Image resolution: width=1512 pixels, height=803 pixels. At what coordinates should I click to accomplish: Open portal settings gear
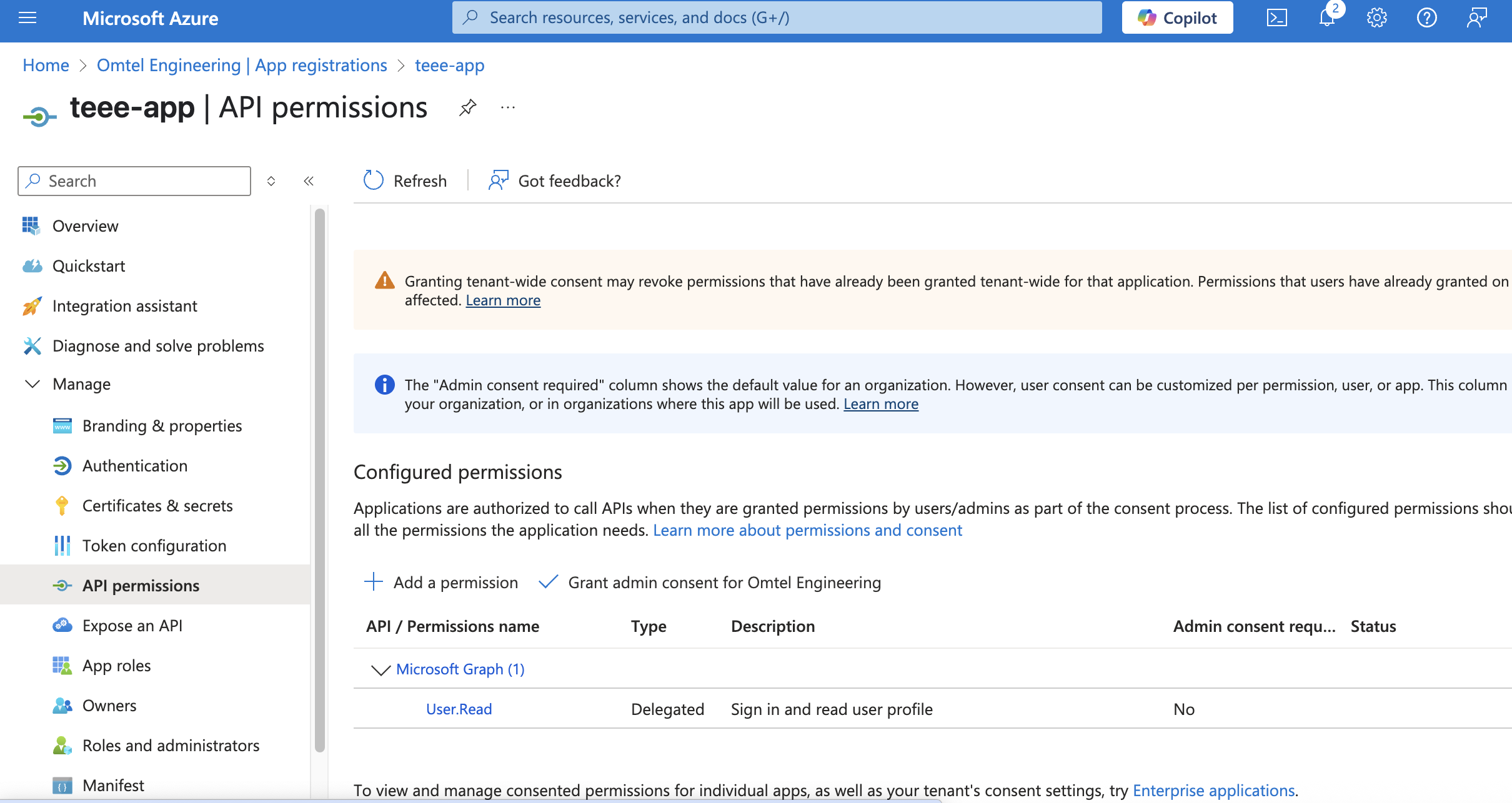point(1376,17)
